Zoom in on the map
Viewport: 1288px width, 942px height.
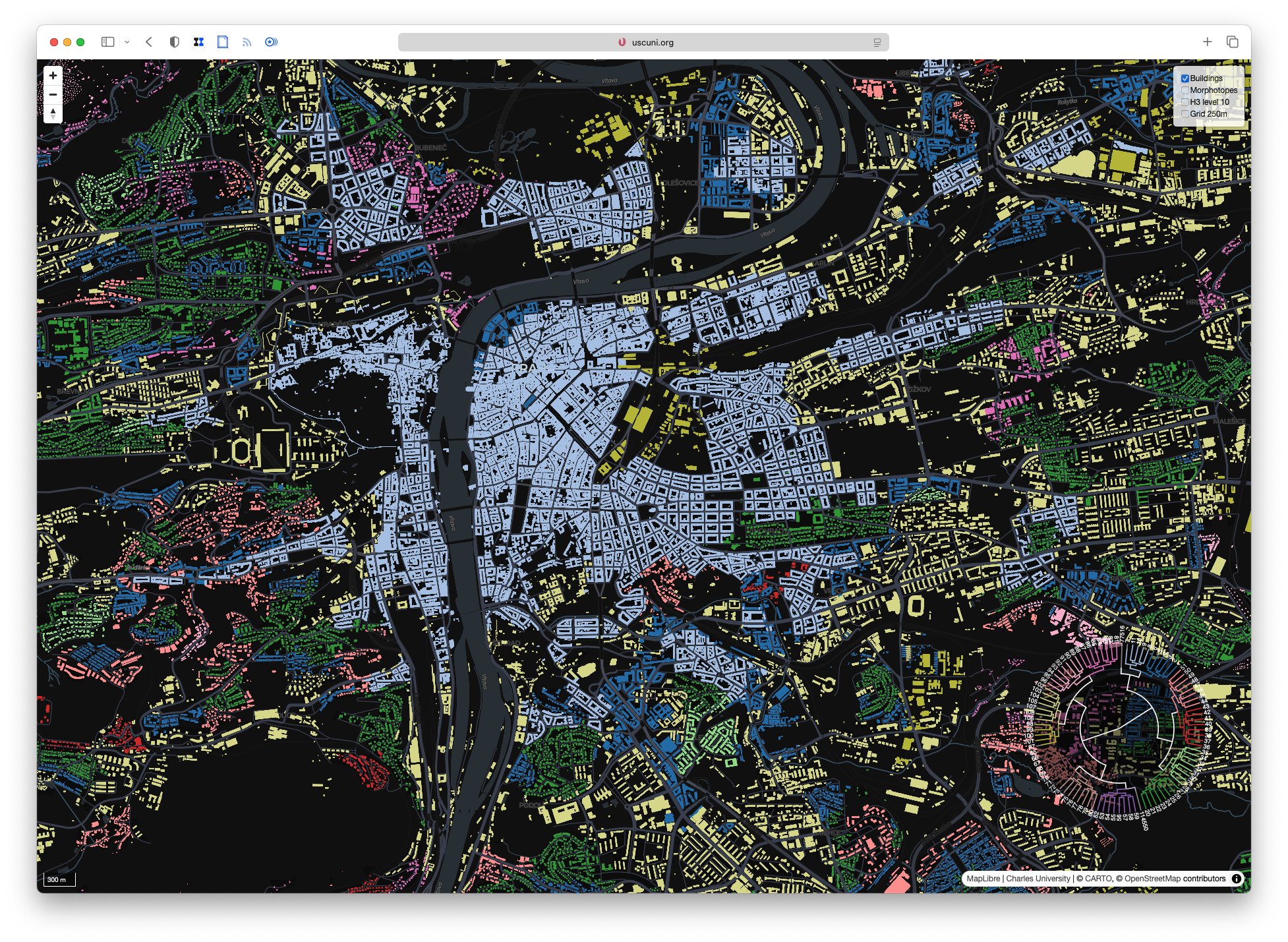[53, 76]
